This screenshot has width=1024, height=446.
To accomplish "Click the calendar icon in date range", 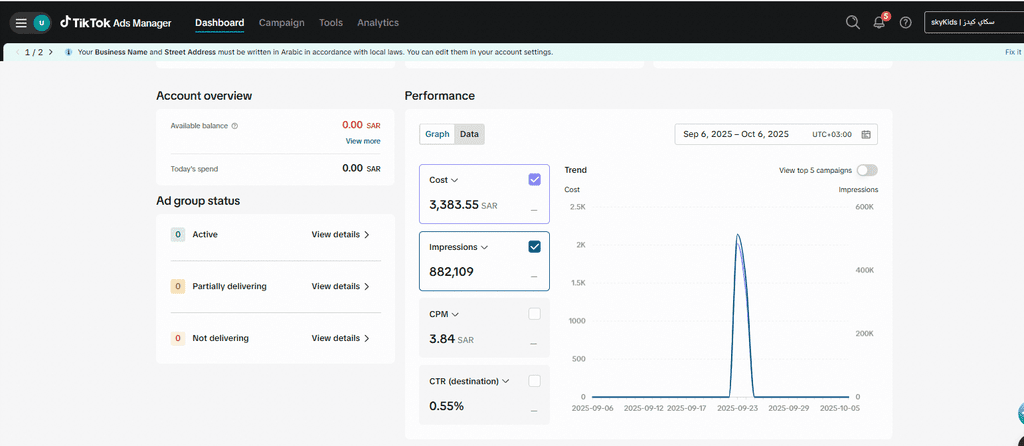I will [x=866, y=134].
